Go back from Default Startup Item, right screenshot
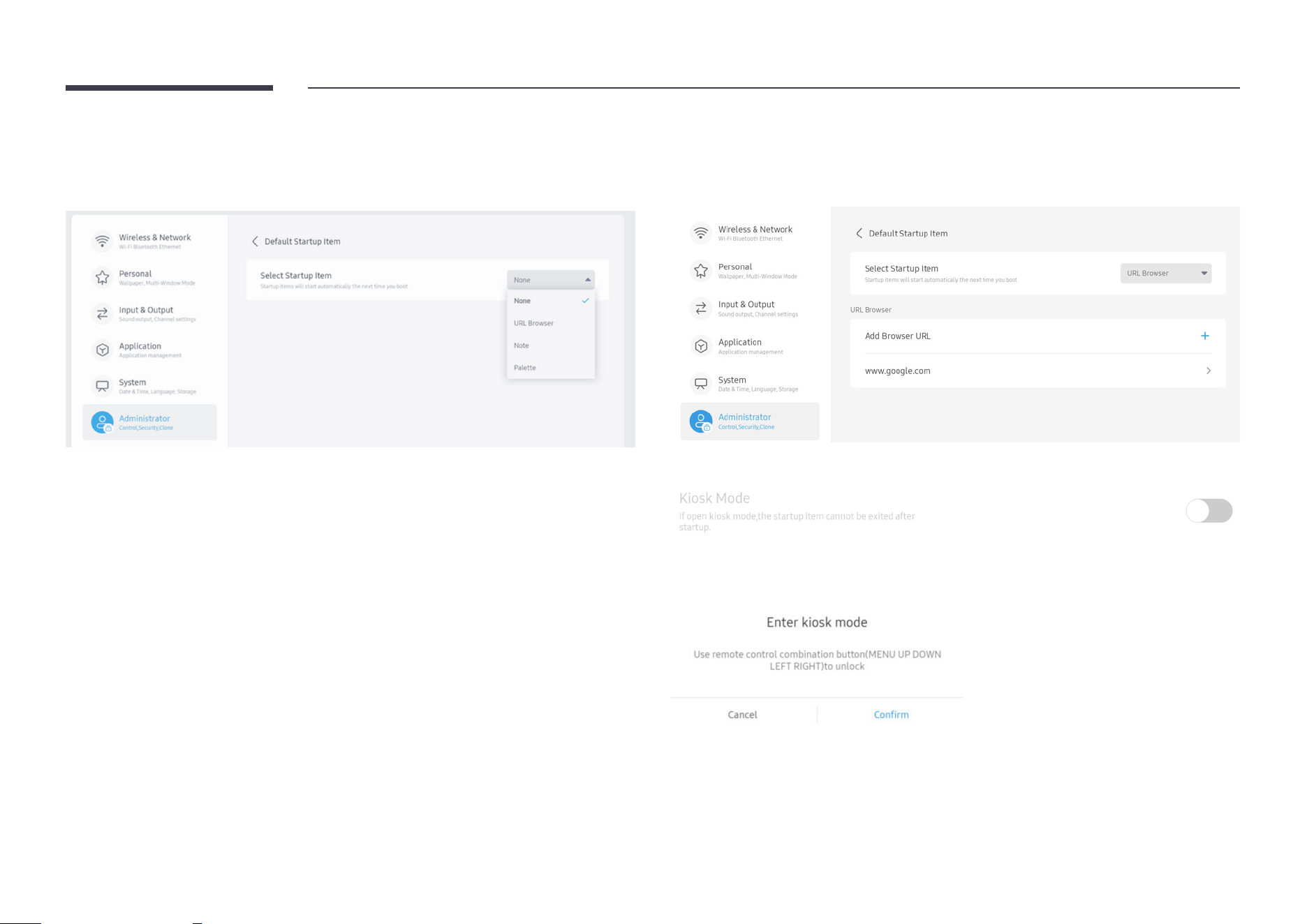The height and width of the screenshot is (924, 1307). coord(859,233)
